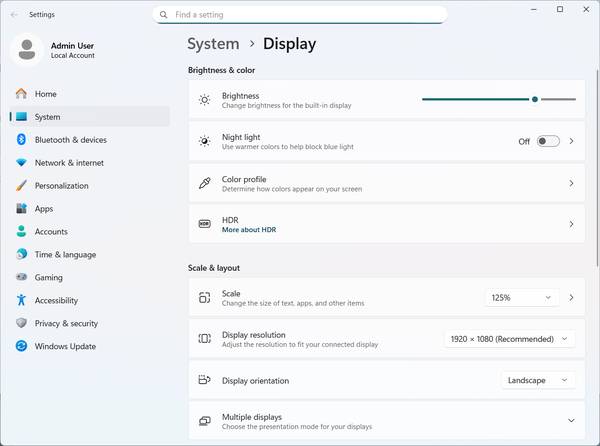Select Network & internet in navigation
Viewport: 600px width, 446px height.
[x=90, y=163]
